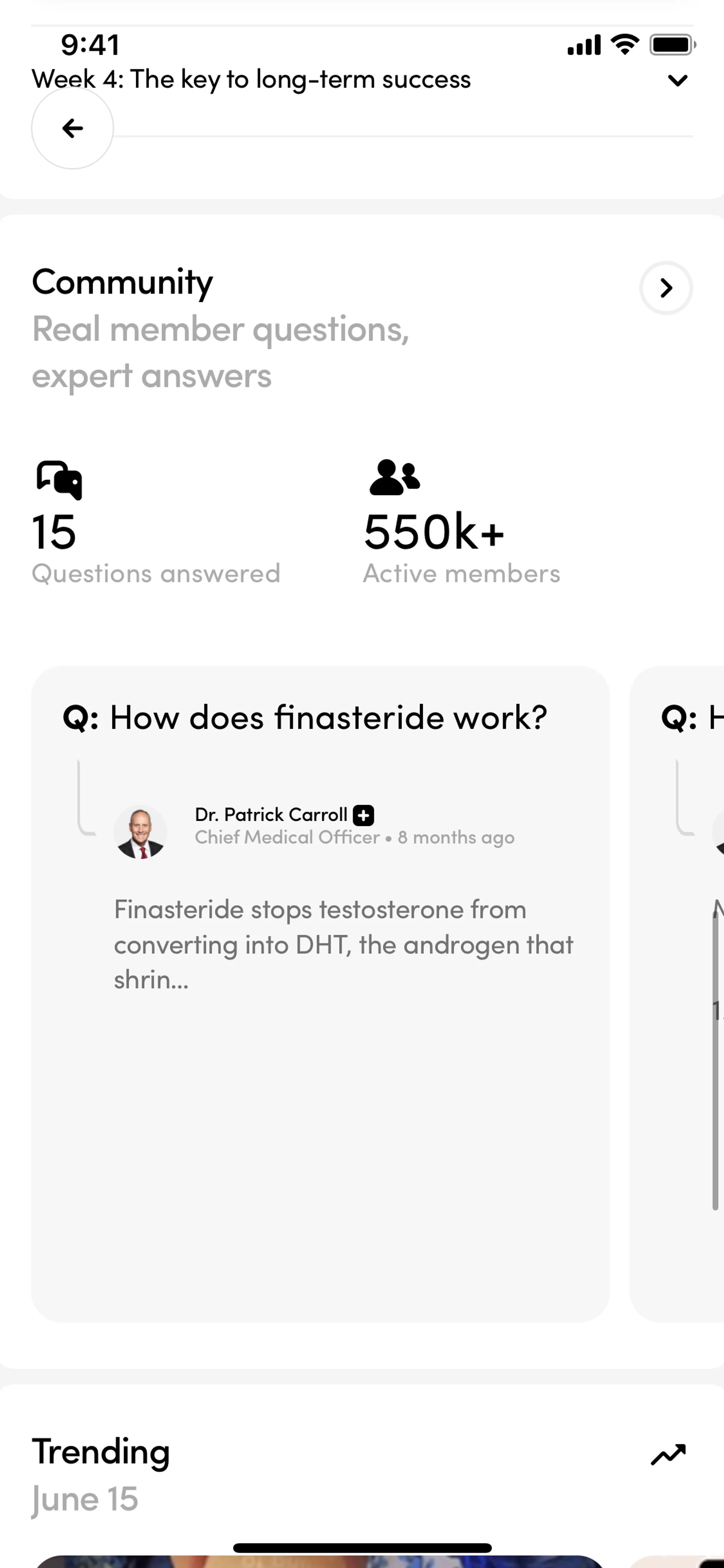Tap the chat bubbles questions icon

[x=59, y=480]
